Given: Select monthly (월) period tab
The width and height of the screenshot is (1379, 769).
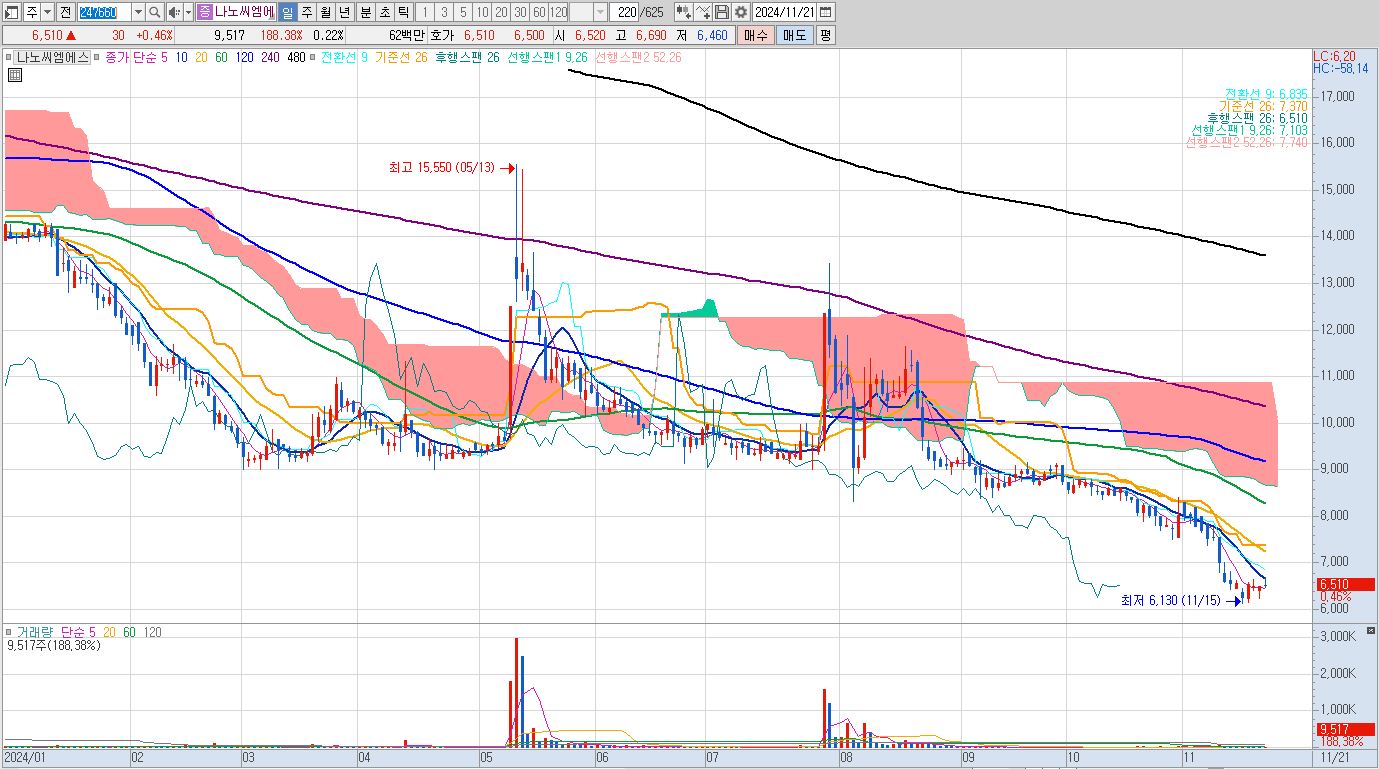Looking at the screenshot, I should [326, 12].
